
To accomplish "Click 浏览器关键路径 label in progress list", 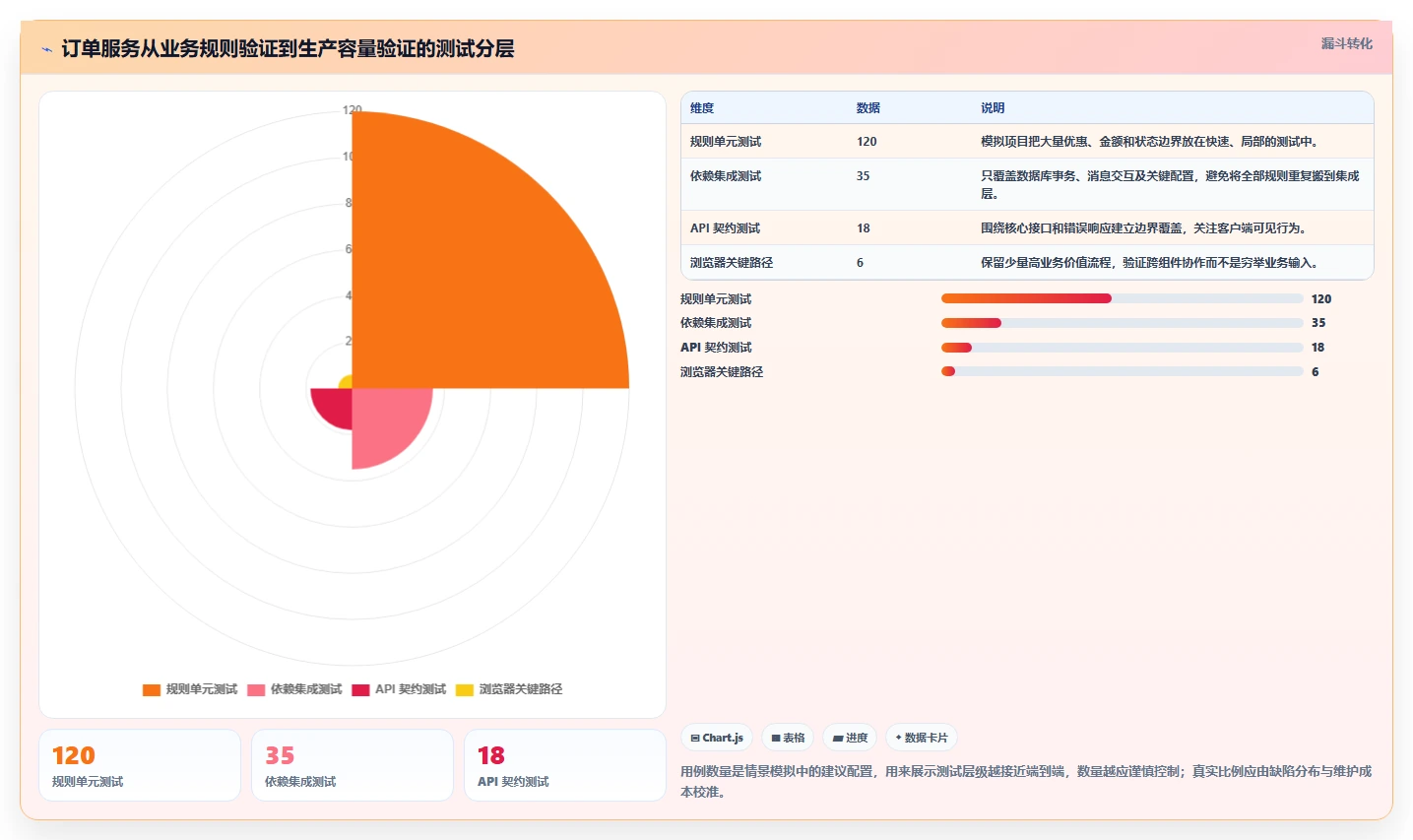I will [x=722, y=372].
